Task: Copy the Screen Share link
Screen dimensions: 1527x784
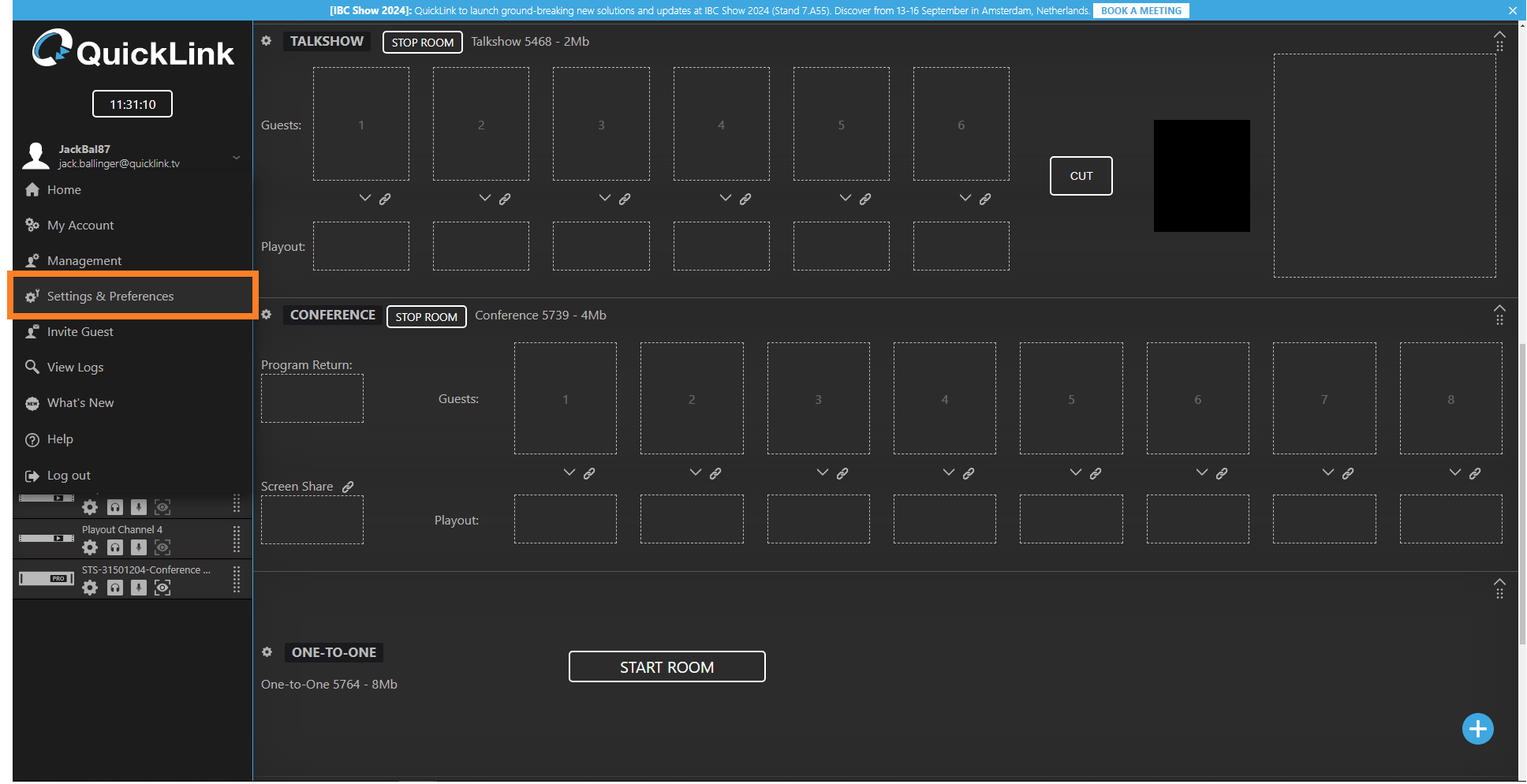Action: point(348,487)
